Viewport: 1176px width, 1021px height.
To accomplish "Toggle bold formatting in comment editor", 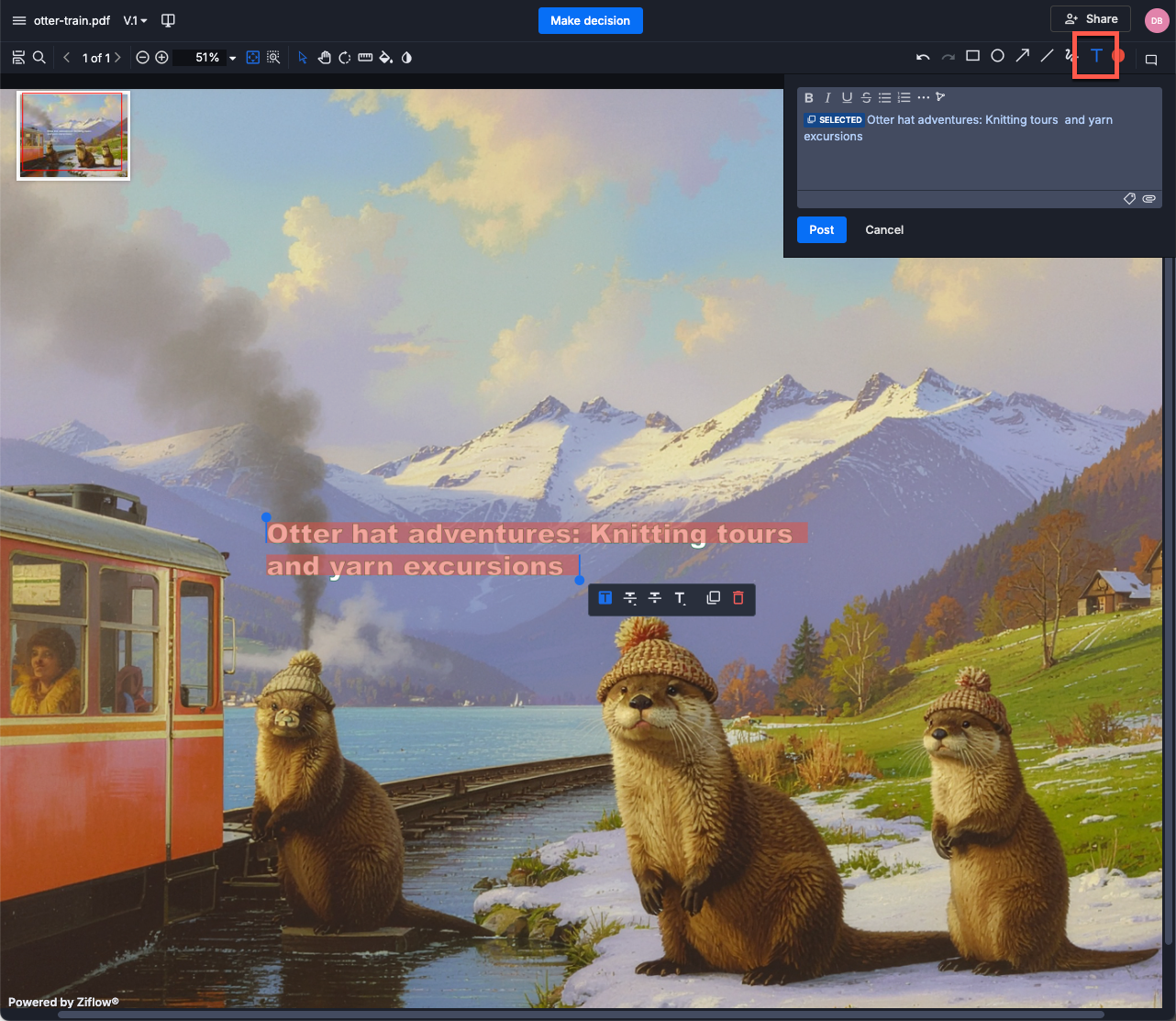I will pos(808,98).
